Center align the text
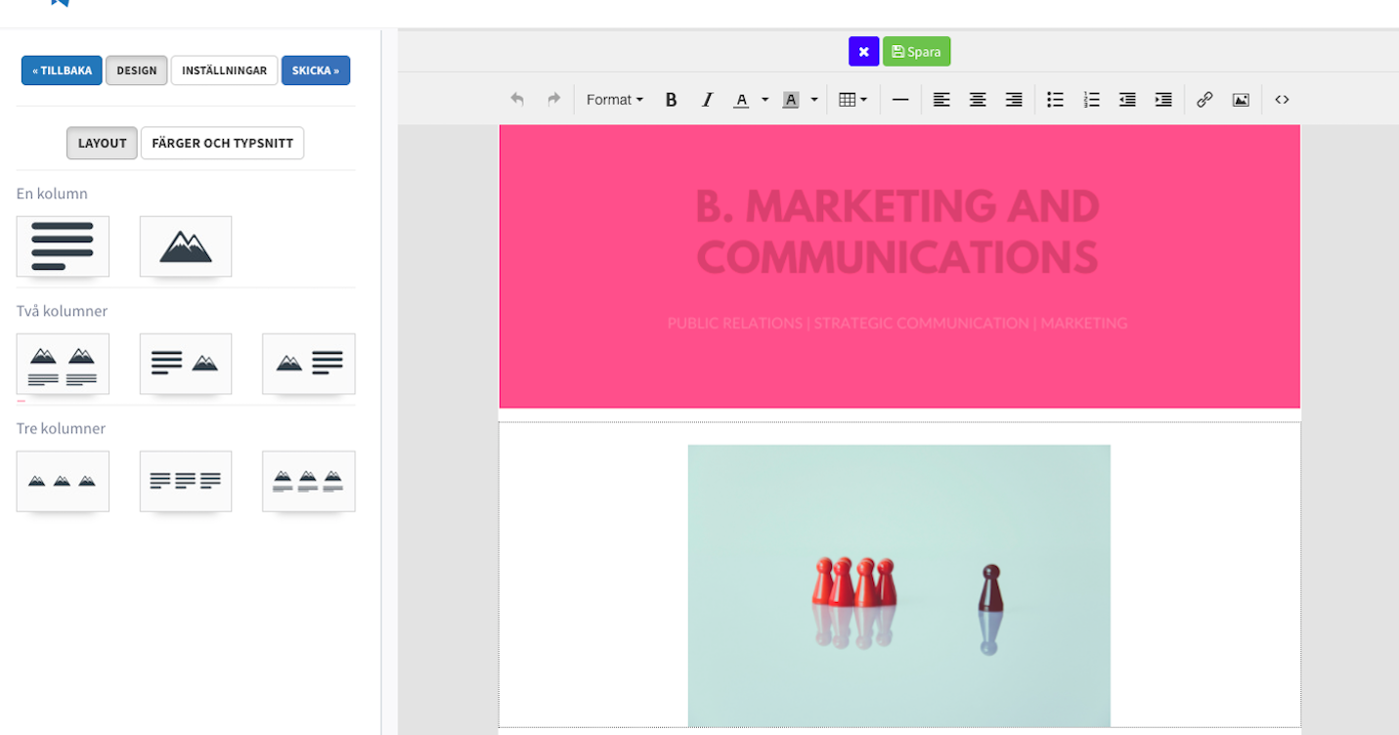The height and width of the screenshot is (735, 1399). [977, 100]
